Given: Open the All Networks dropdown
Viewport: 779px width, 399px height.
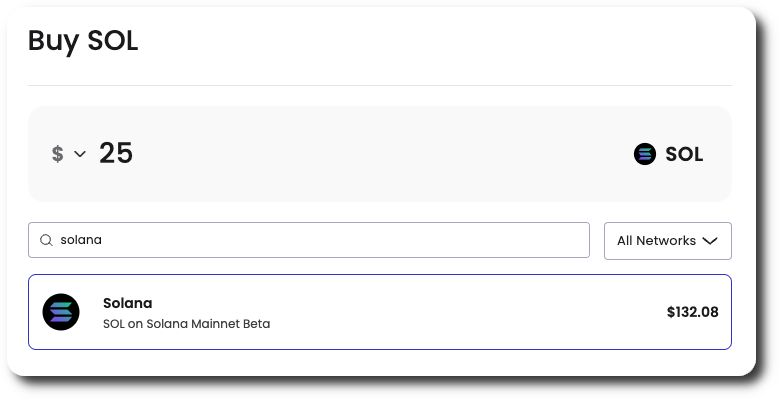Looking at the screenshot, I should (x=668, y=241).
